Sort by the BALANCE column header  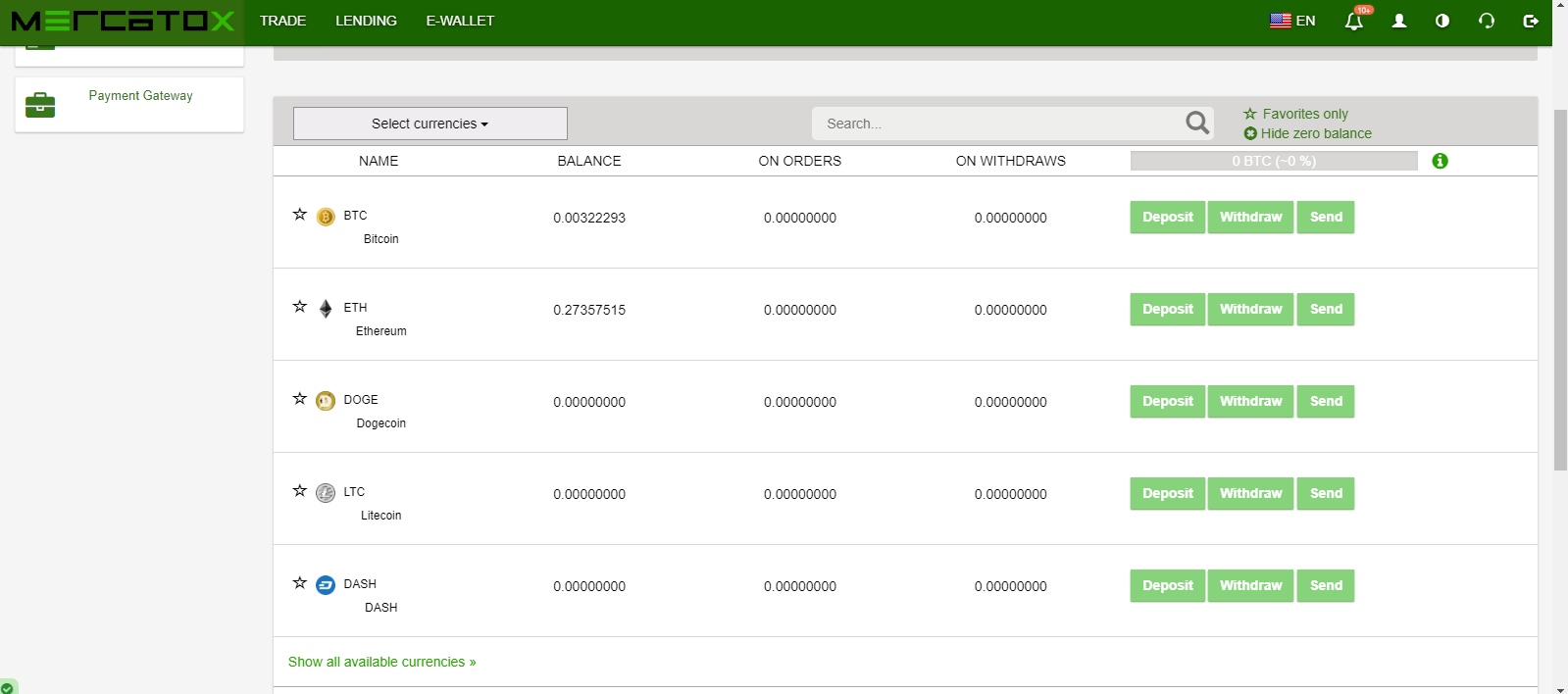[589, 161]
